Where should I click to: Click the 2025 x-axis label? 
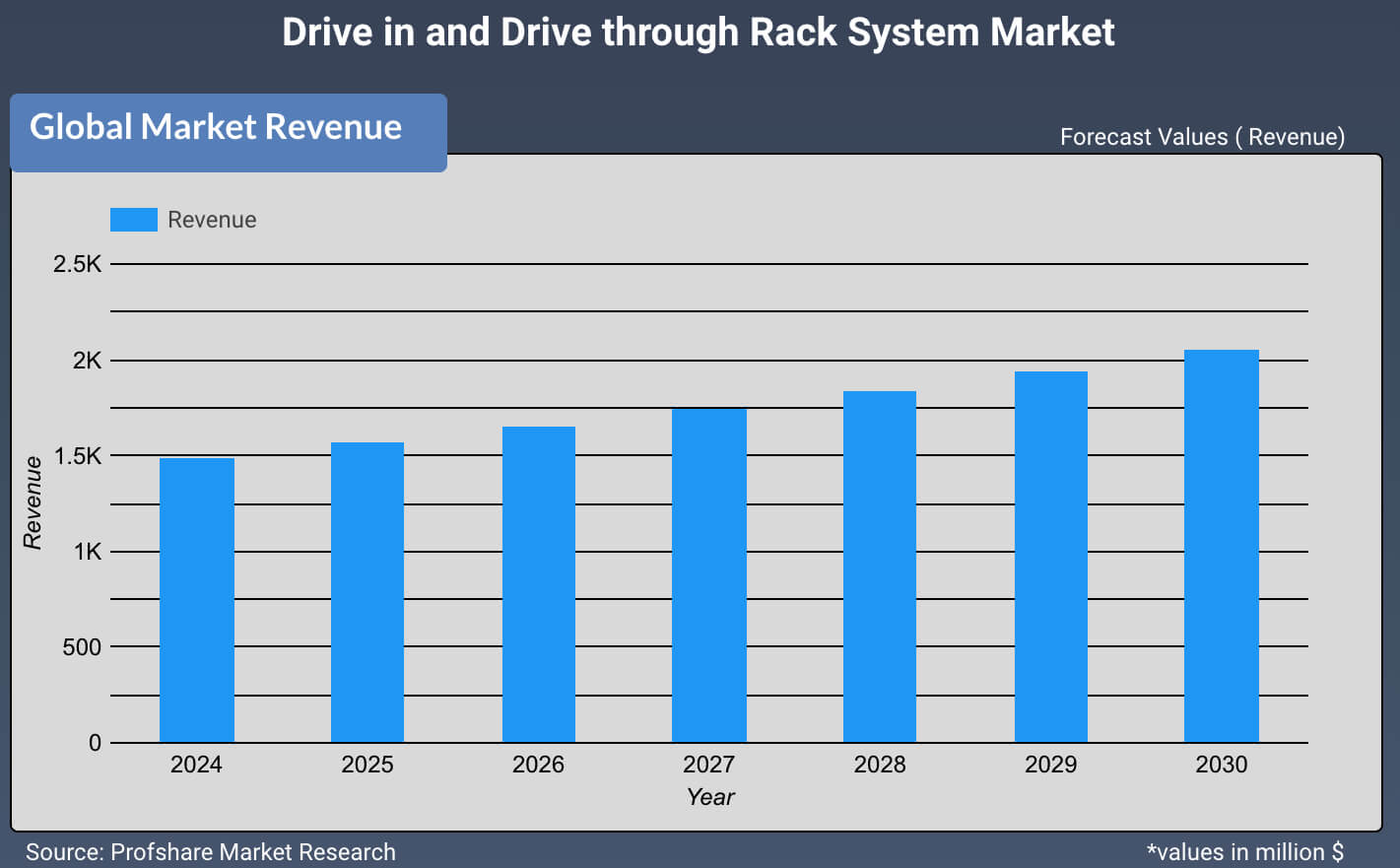point(367,765)
